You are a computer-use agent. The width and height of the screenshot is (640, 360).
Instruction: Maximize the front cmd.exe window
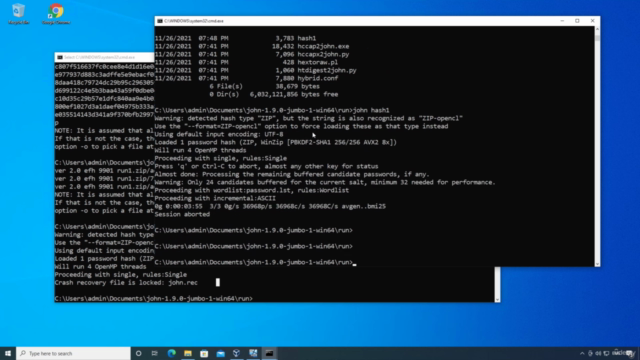577,21
